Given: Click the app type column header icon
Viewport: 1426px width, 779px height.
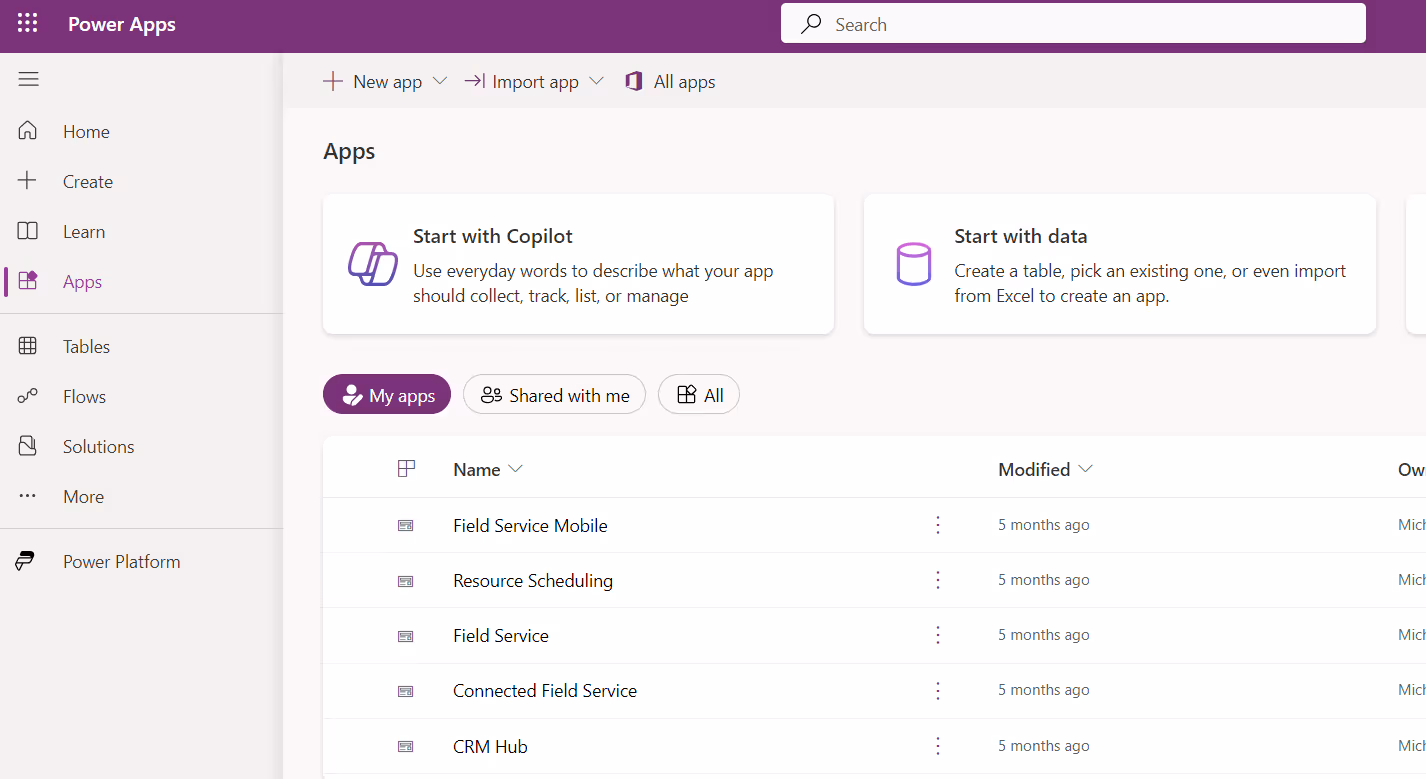Looking at the screenshot, I should click(406, 469).
